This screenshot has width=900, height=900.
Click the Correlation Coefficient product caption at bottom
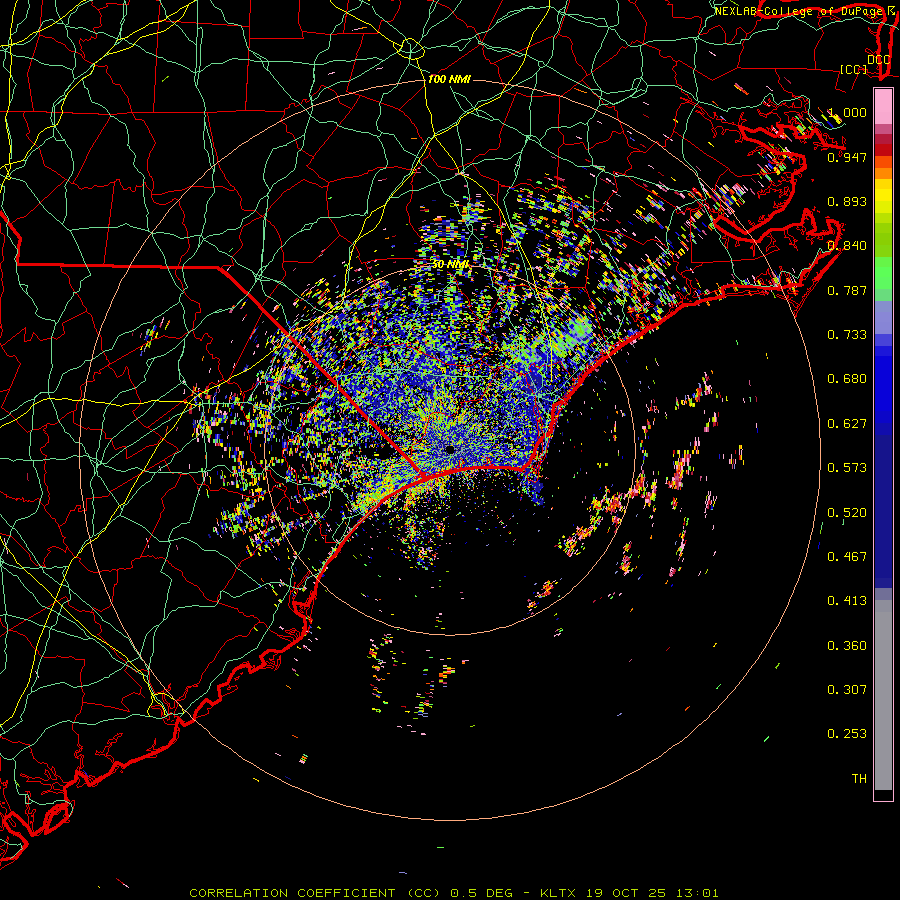453,893
